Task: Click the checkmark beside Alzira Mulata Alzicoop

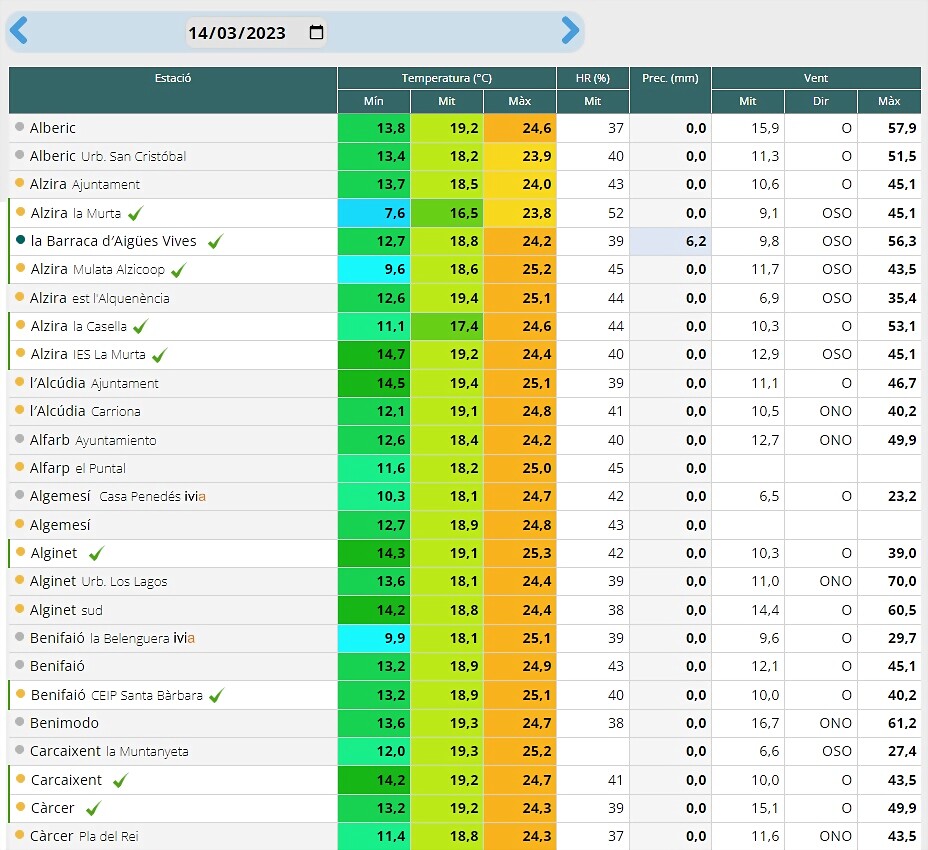Action: tap(178, 270)
